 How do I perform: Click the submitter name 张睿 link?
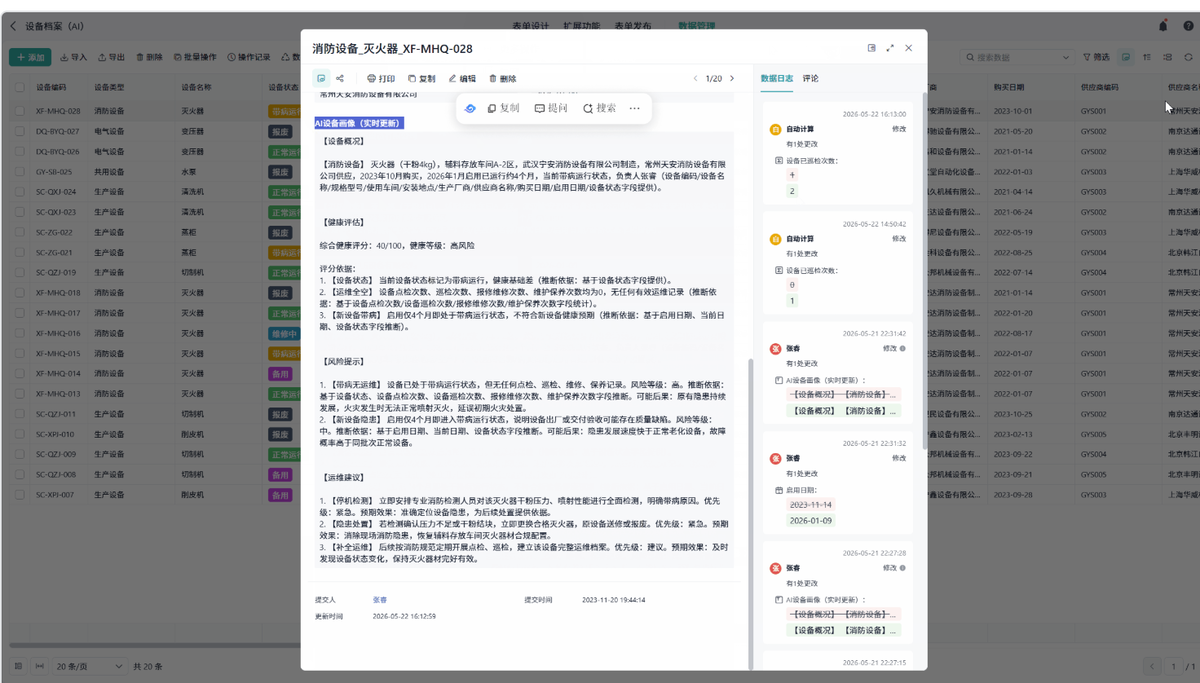380,600
